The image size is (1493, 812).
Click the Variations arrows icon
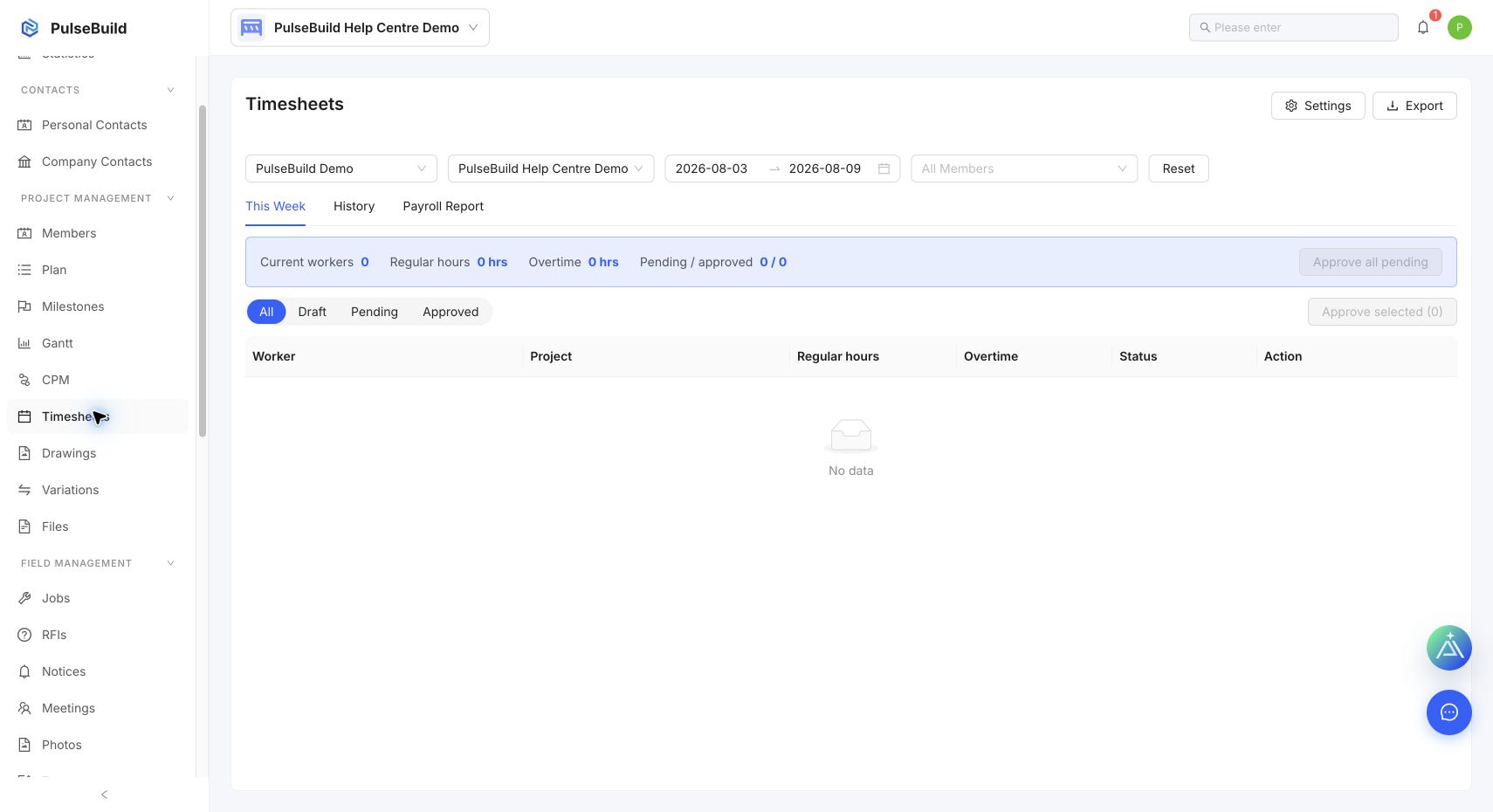coord(24,490)
